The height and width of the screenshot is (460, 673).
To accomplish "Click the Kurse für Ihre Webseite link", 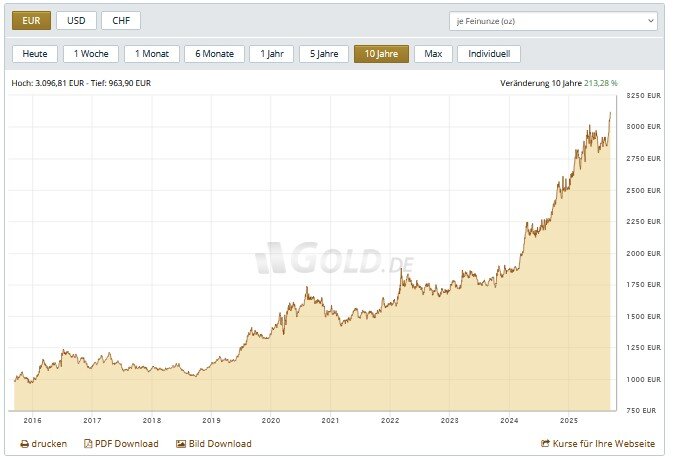I will [x=604, y=444].
